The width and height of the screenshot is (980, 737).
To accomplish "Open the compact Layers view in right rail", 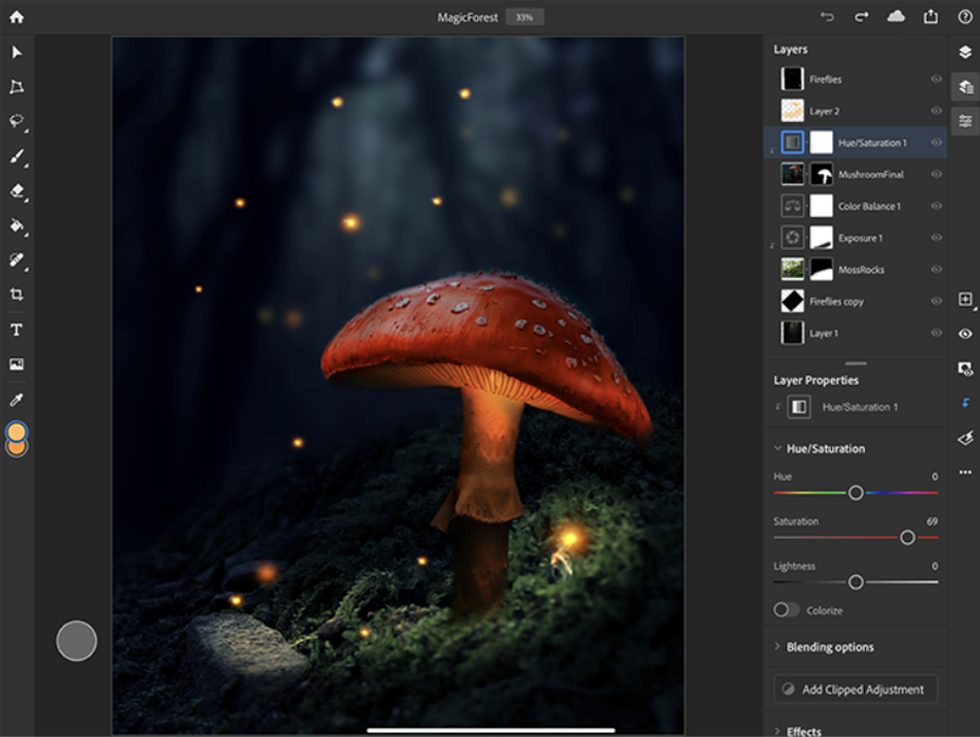I will pyautogui.click(x=966, y=86).
